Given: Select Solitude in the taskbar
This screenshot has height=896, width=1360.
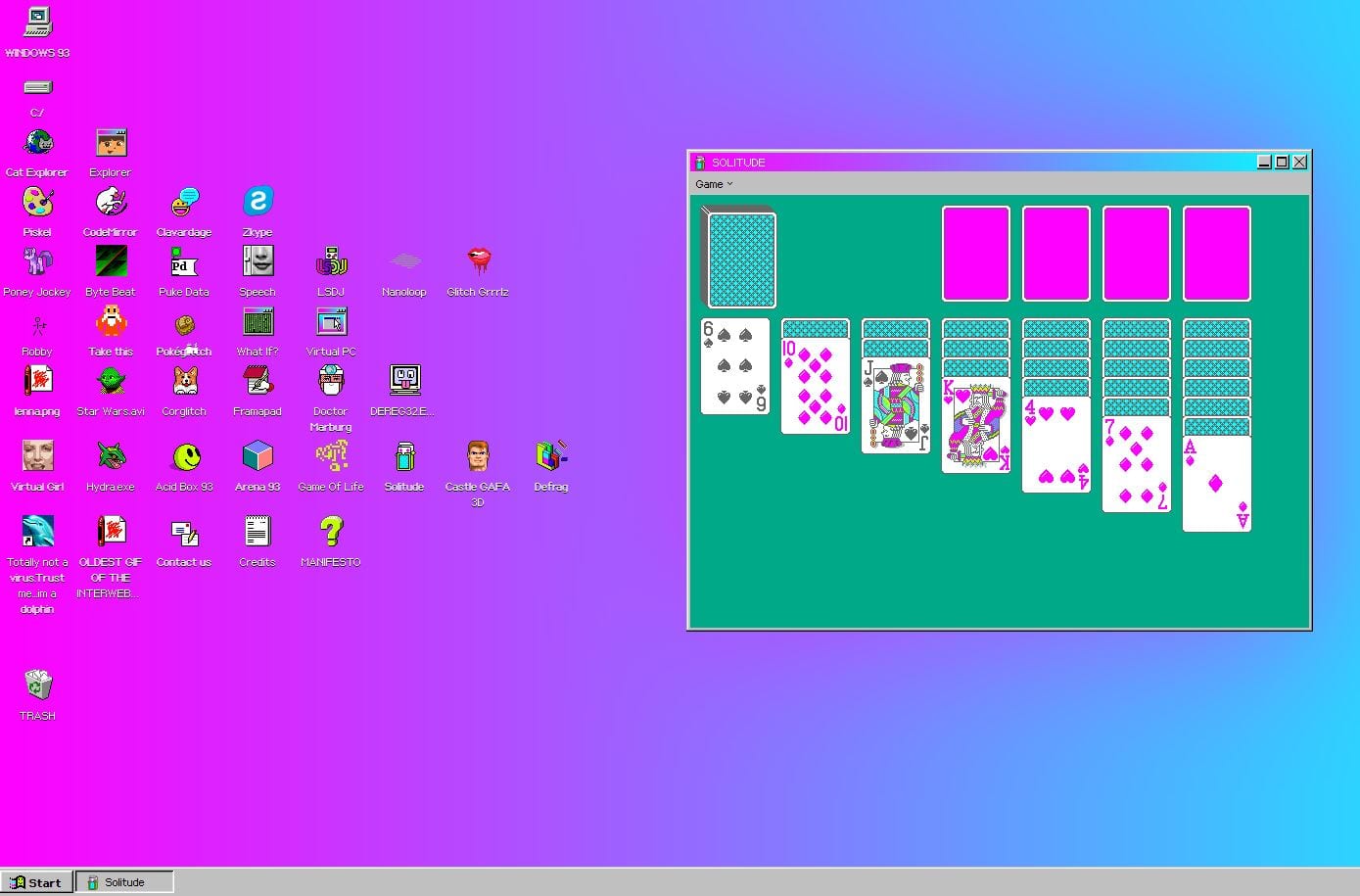Looking at the screenshot, I should coord(124,882).
